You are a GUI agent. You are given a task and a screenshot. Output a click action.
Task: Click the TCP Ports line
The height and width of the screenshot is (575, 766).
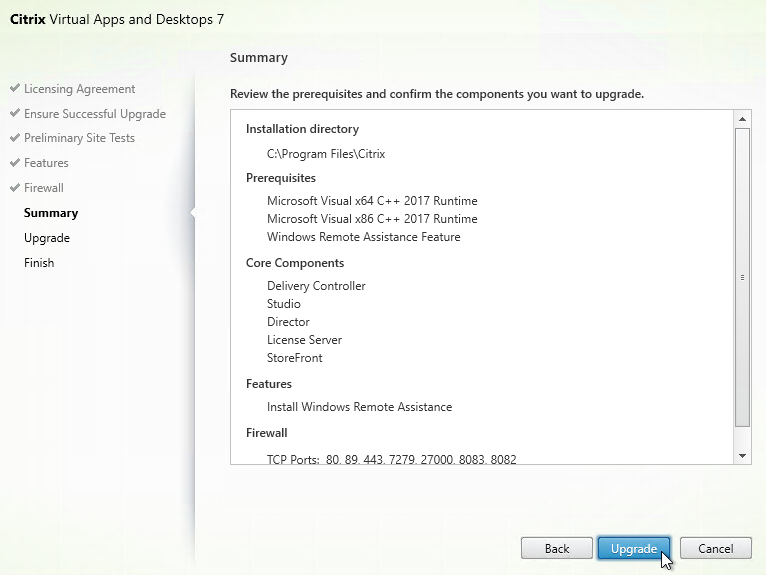391,459
